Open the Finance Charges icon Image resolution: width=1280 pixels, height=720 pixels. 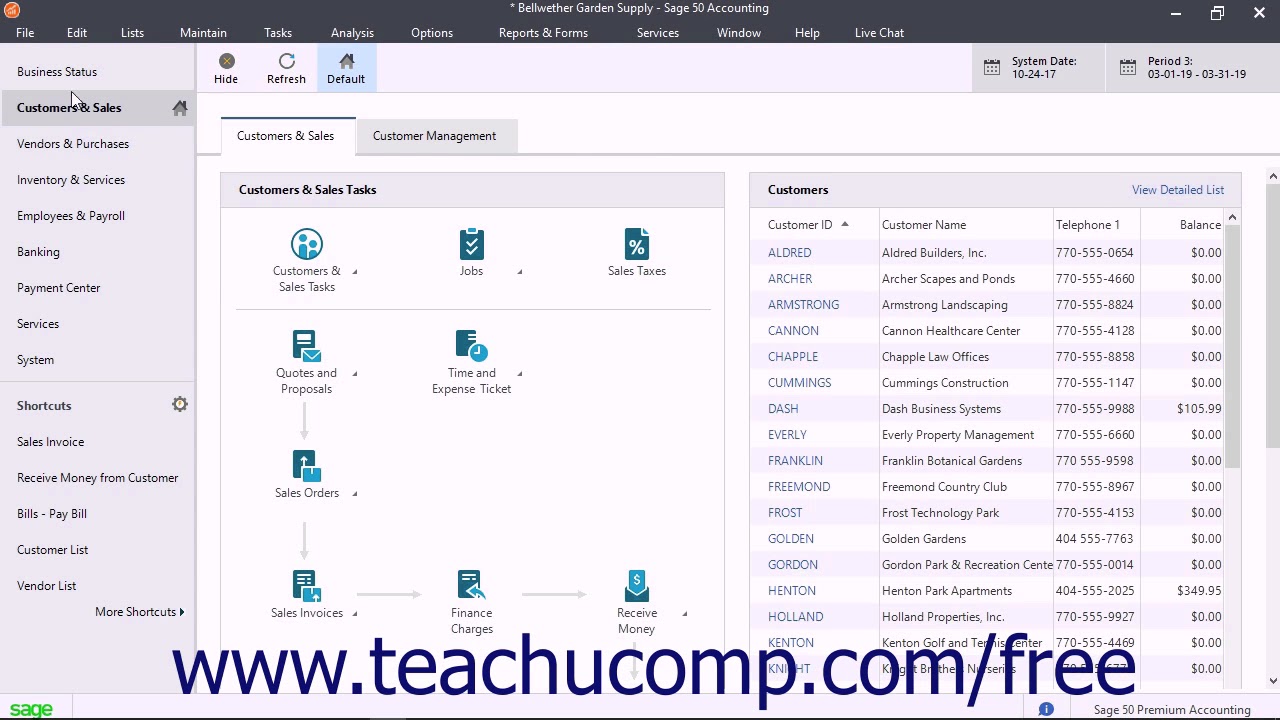coord(471,587)
